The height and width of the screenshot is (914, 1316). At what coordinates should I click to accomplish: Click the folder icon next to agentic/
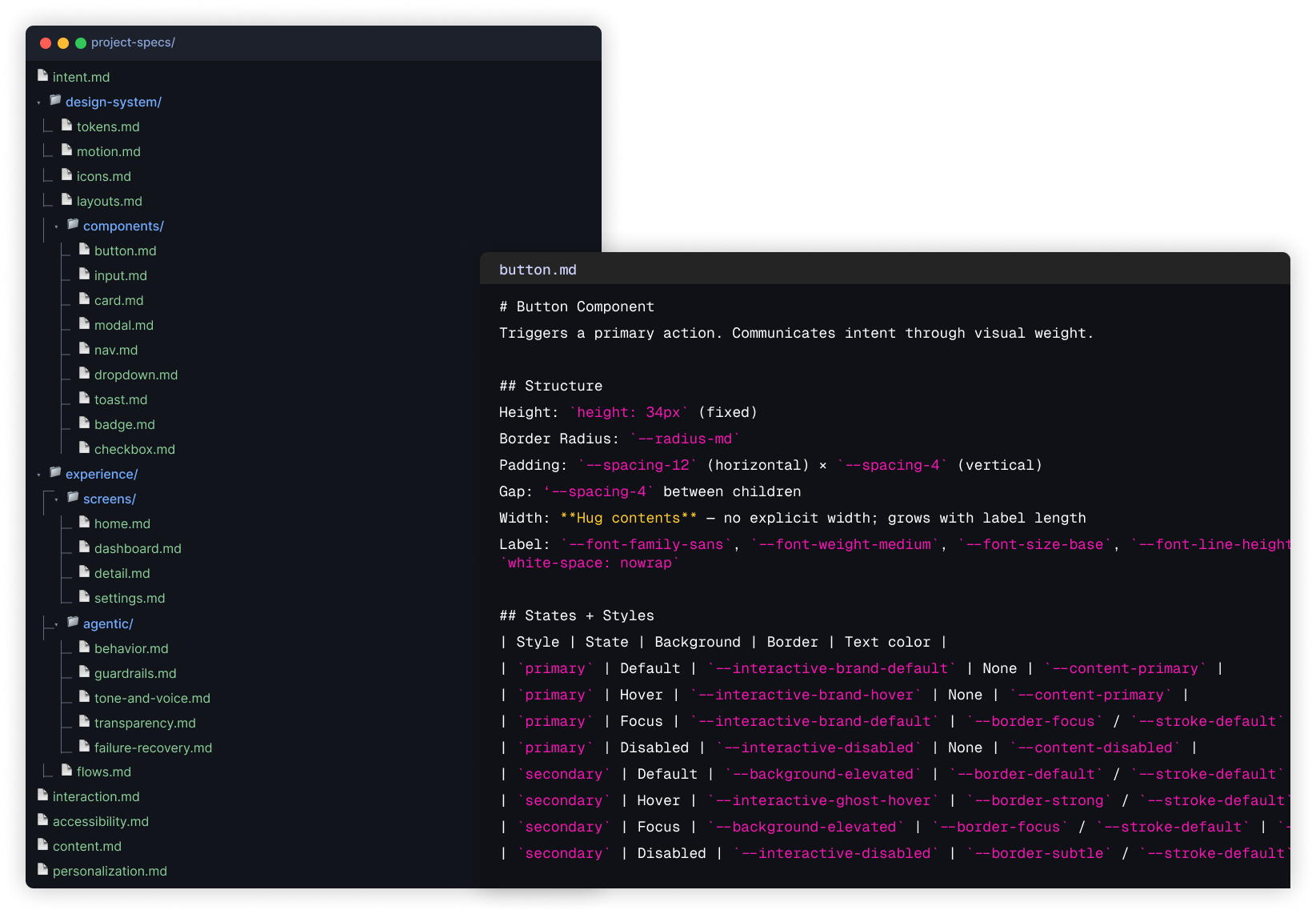click(x=73, y=622)
